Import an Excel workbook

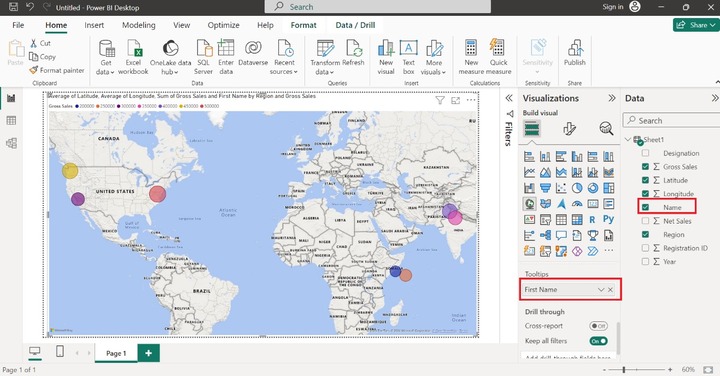coord(133,57)
